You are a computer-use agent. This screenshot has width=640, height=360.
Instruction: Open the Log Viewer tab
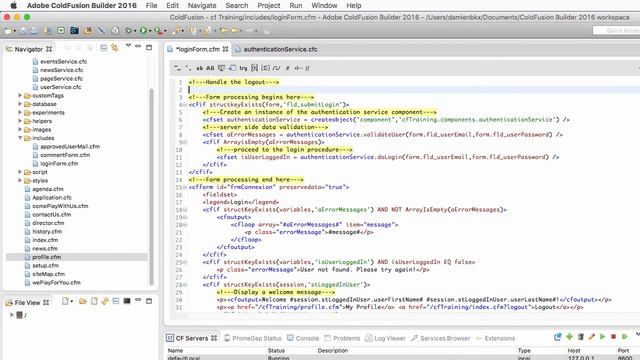coord(385,338)
